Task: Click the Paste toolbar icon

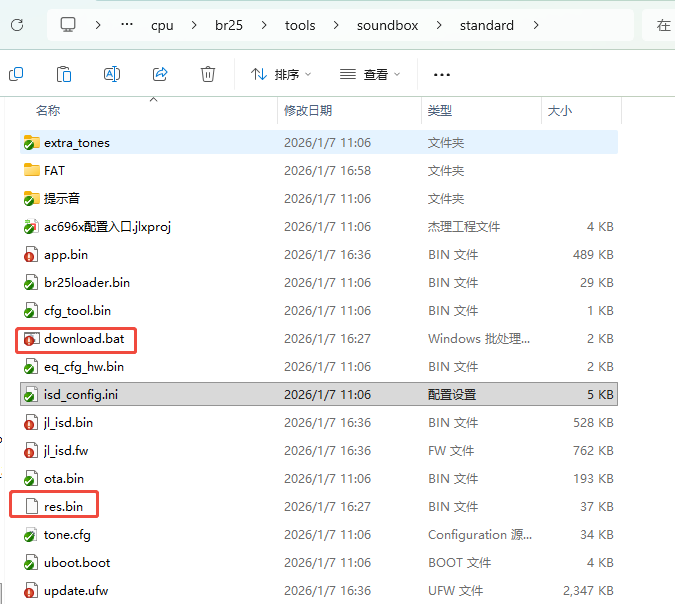Action: [x=64, y=74]
